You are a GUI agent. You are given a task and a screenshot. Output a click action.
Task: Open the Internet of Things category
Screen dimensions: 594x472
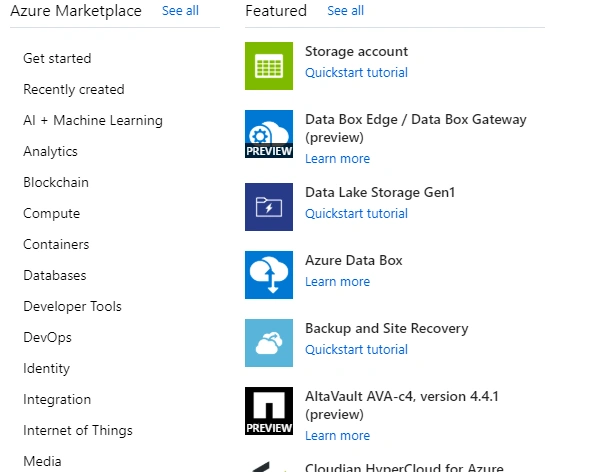click(78, 430)
